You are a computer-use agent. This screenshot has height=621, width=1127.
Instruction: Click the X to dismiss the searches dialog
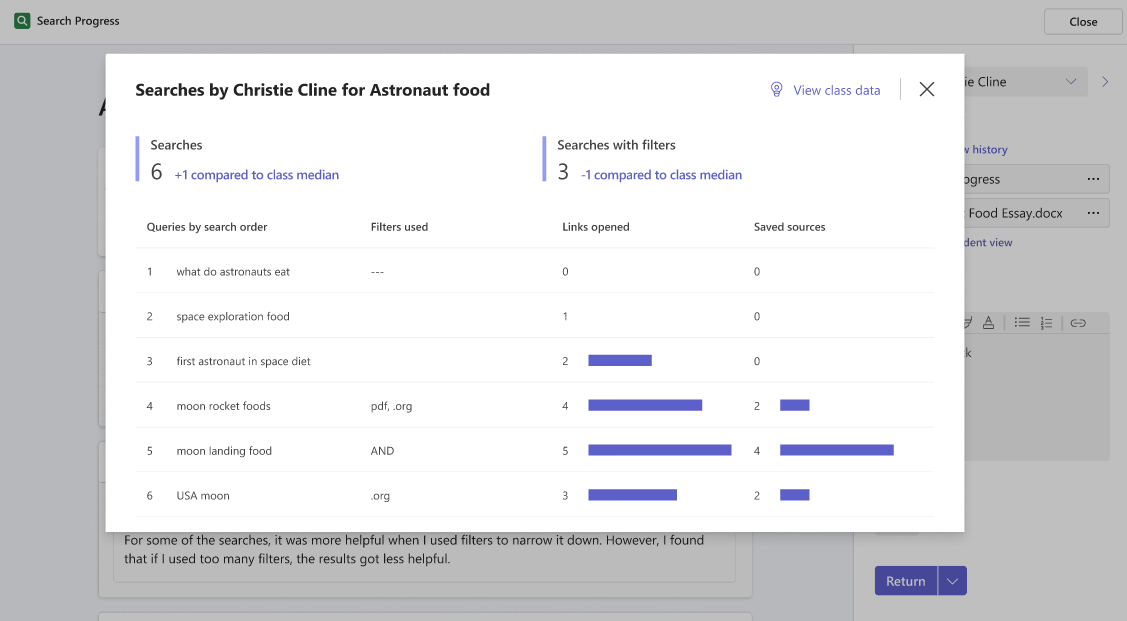click(x=926, y=89)
